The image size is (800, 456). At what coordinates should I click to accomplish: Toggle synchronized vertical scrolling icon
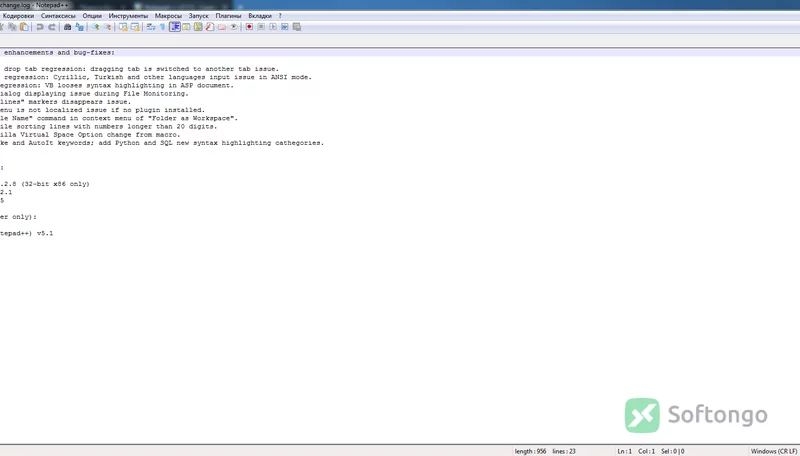click(x=123, y=27)
